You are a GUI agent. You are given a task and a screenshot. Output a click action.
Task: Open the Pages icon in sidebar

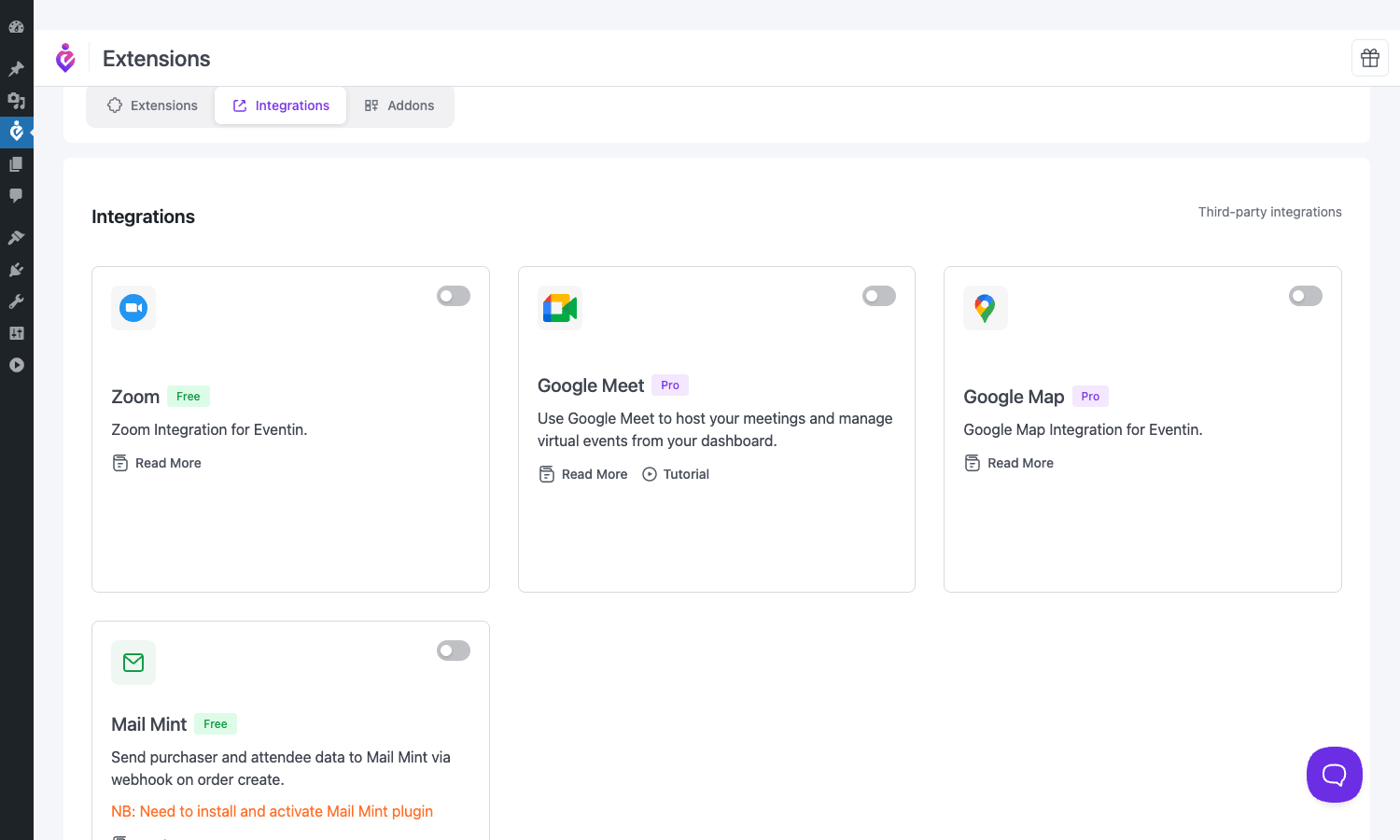[16, 164]
